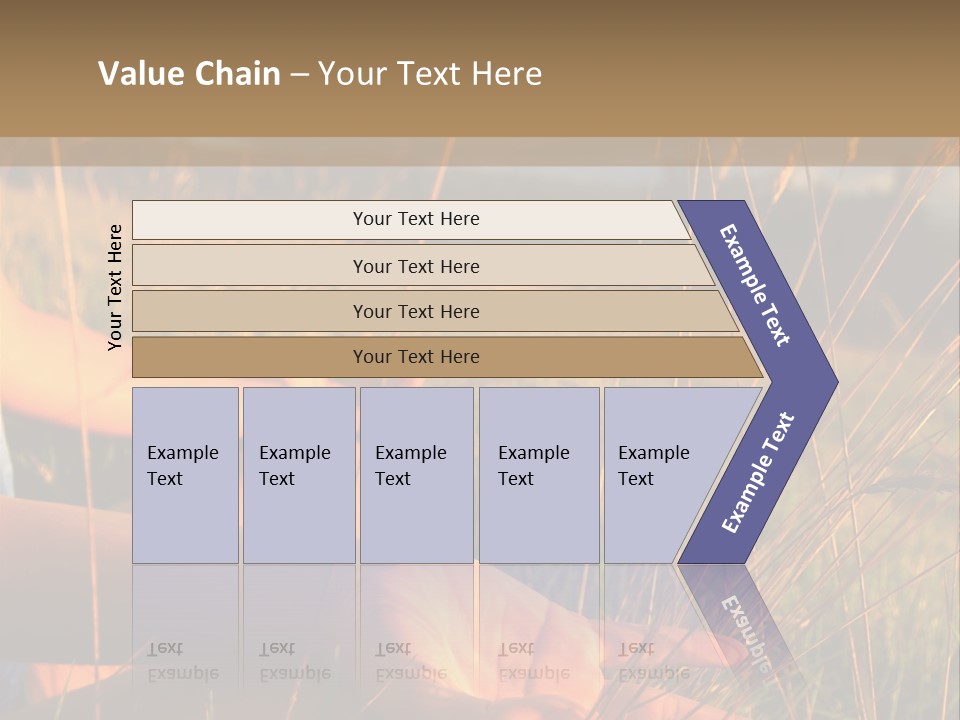This screenshot has height=720, width=960.
Task: Click the darkest brown "Your Text Here" bar
Action: pos(416,357)
